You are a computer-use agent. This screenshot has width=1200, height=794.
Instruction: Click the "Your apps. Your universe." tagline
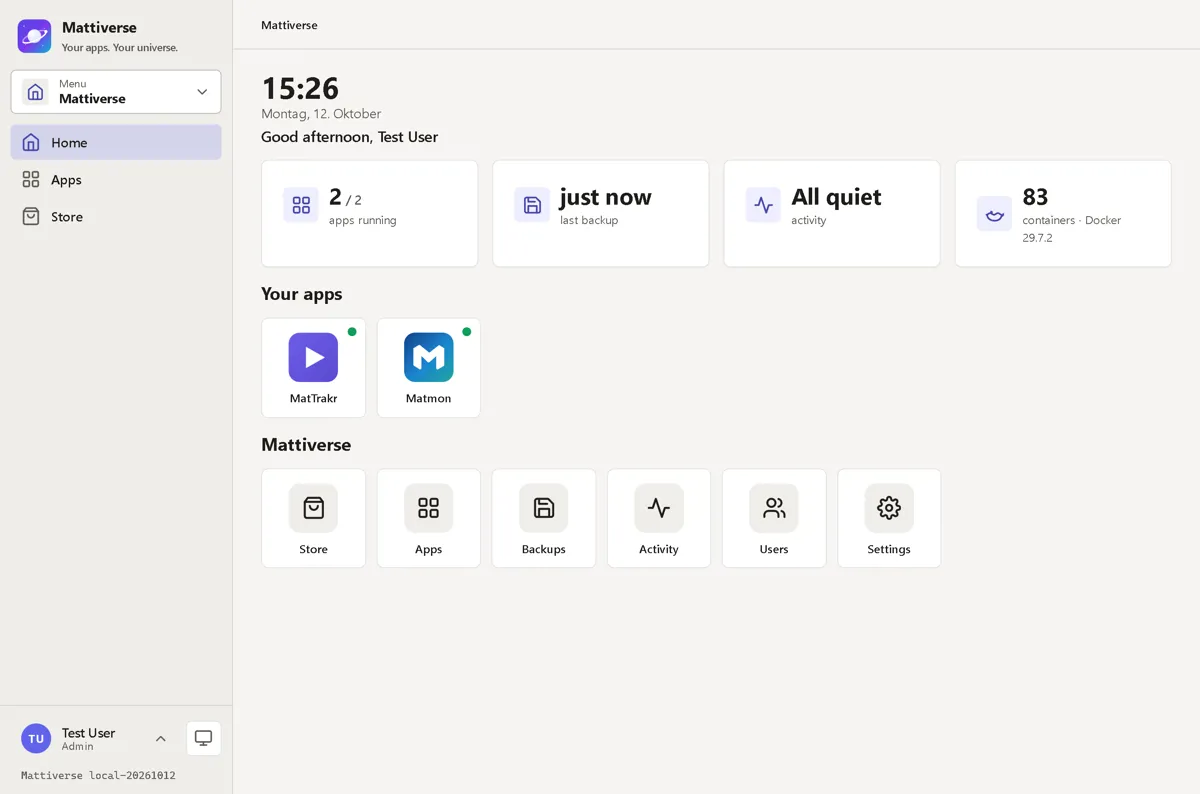pyautogui.click(x=120, y=47)
